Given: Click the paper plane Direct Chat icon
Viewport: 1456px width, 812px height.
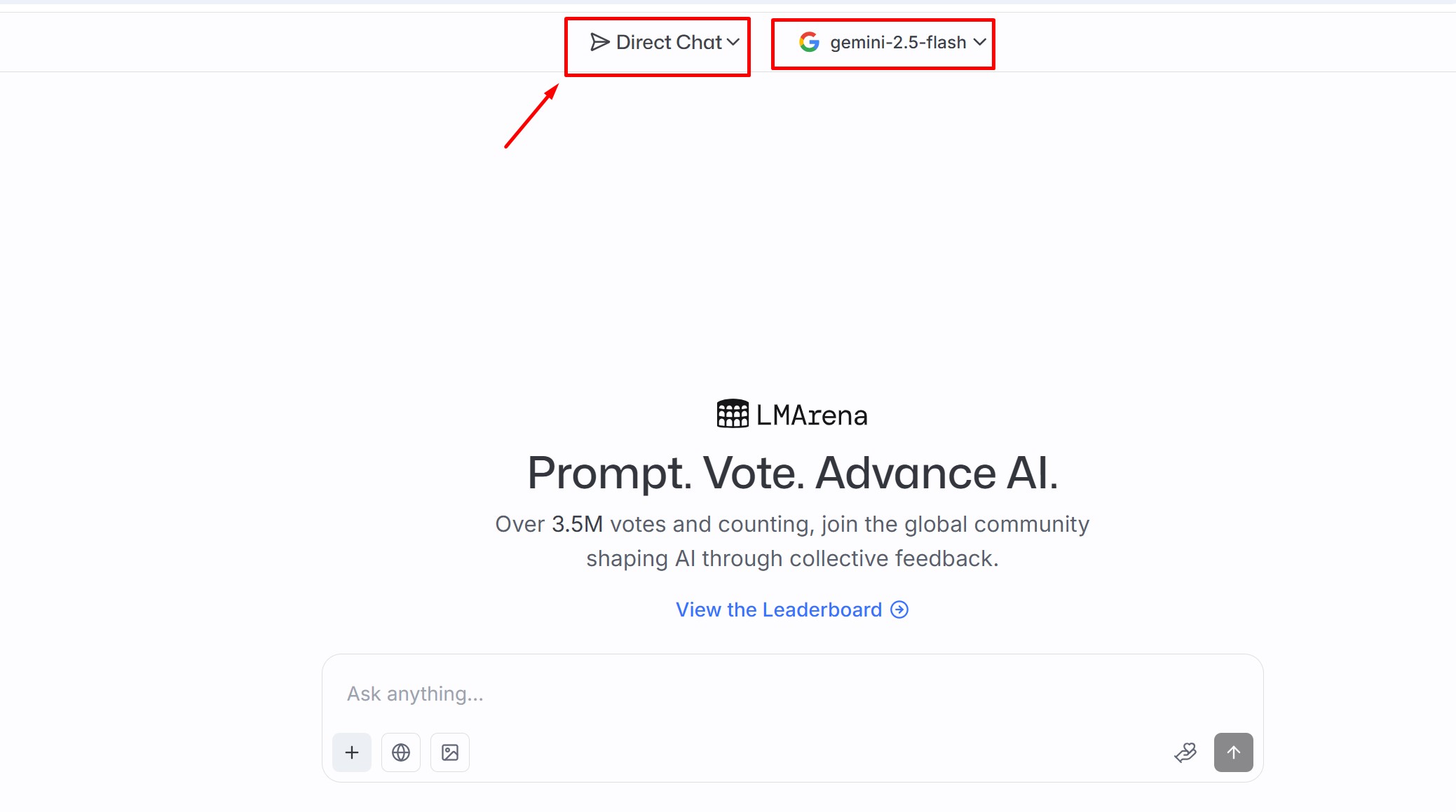Looking at the screenshot, I should point(599,43).
